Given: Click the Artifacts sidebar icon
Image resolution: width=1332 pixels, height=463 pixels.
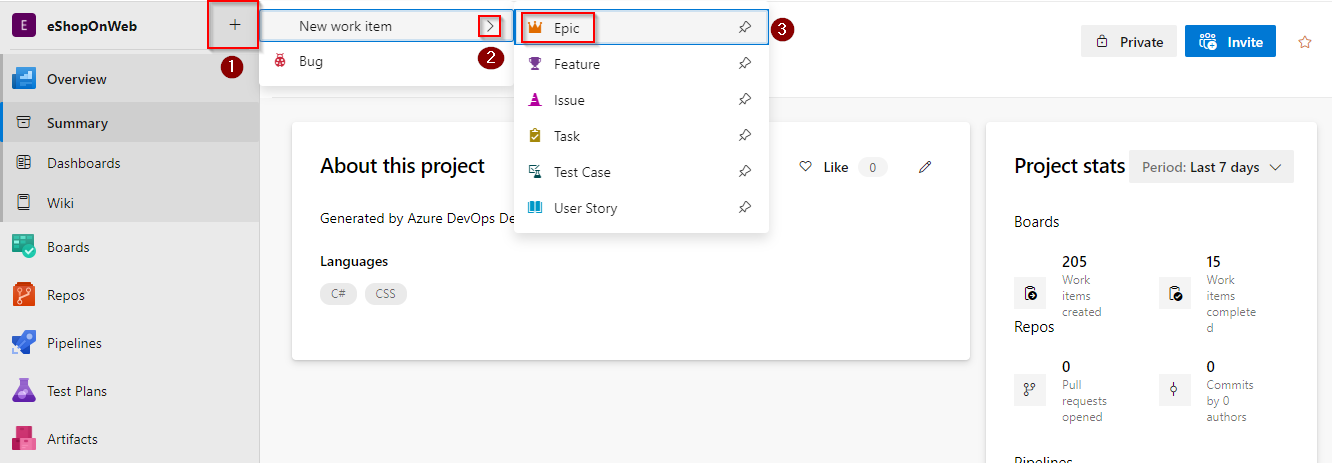Looking at the screenshot, I should click(x=23, y=439).
